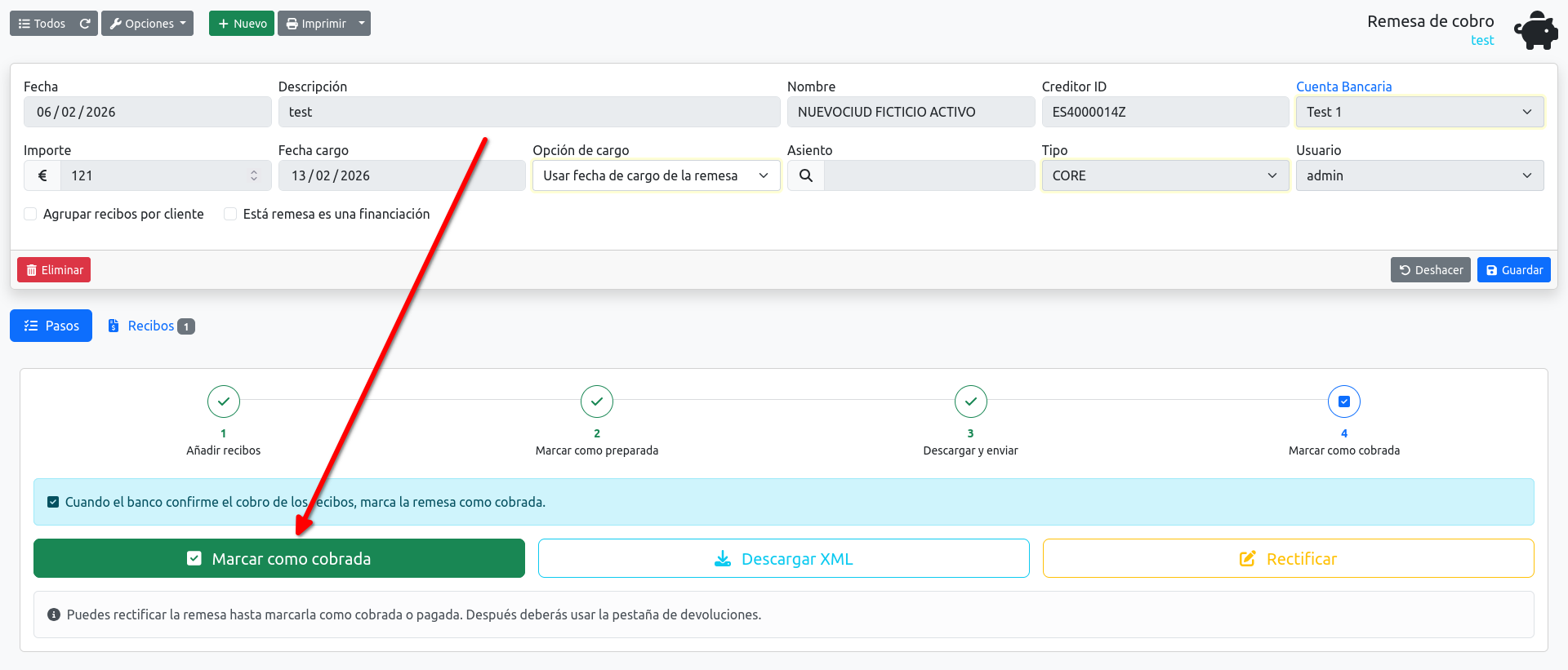Screen dimensions: 1568x670
Task: Toggle Está remesa es una financiación checkbox
Action: (x=230, y=214)
